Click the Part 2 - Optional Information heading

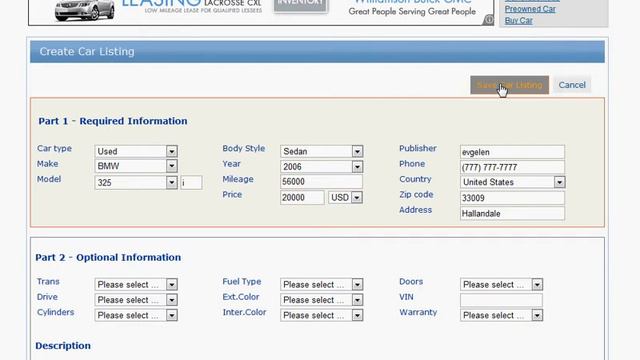(x=108, y=258)
